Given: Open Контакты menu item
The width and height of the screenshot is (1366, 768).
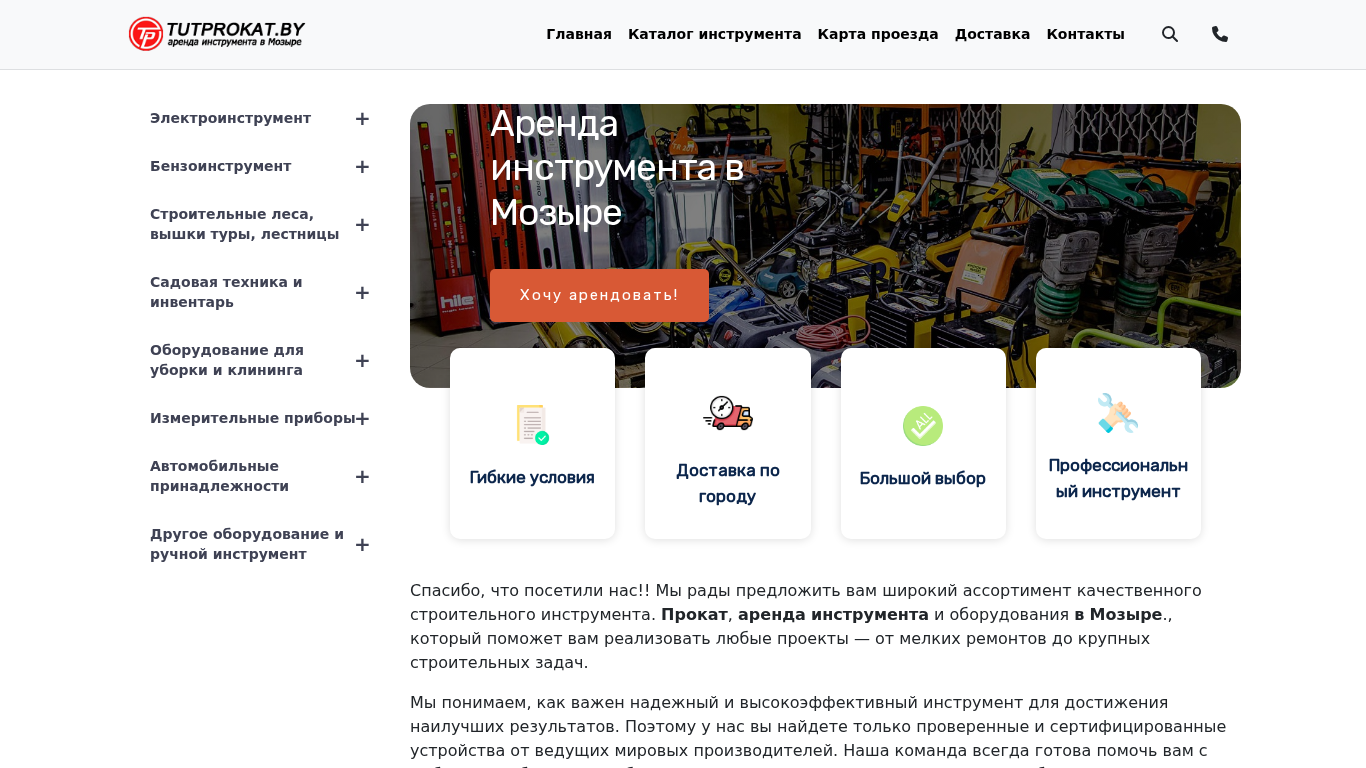Looking at the screenshot, I should pyautogui.click(x=1086, y=34).
